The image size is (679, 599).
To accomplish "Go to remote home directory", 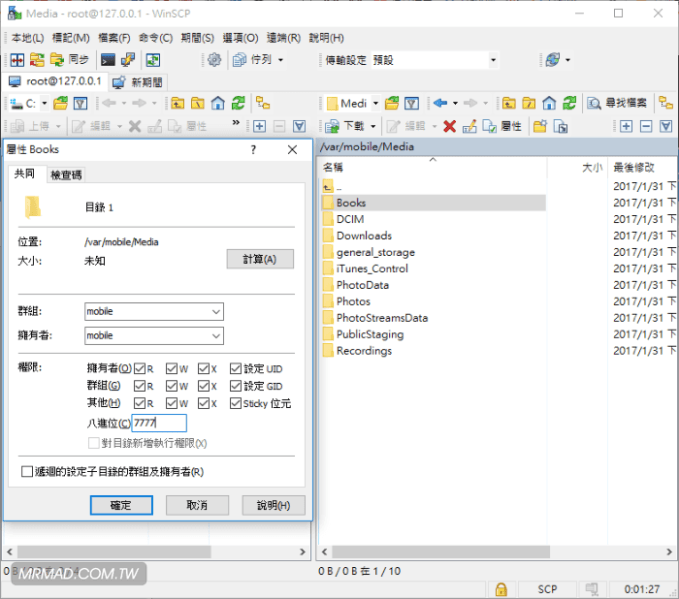I will [x=549, y=103].
